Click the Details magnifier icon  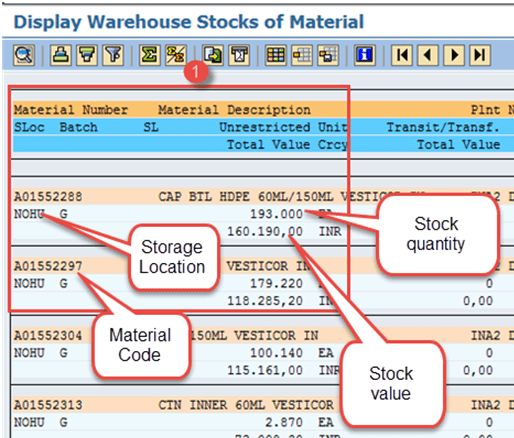pyautogui.click(x=24, y=55)
